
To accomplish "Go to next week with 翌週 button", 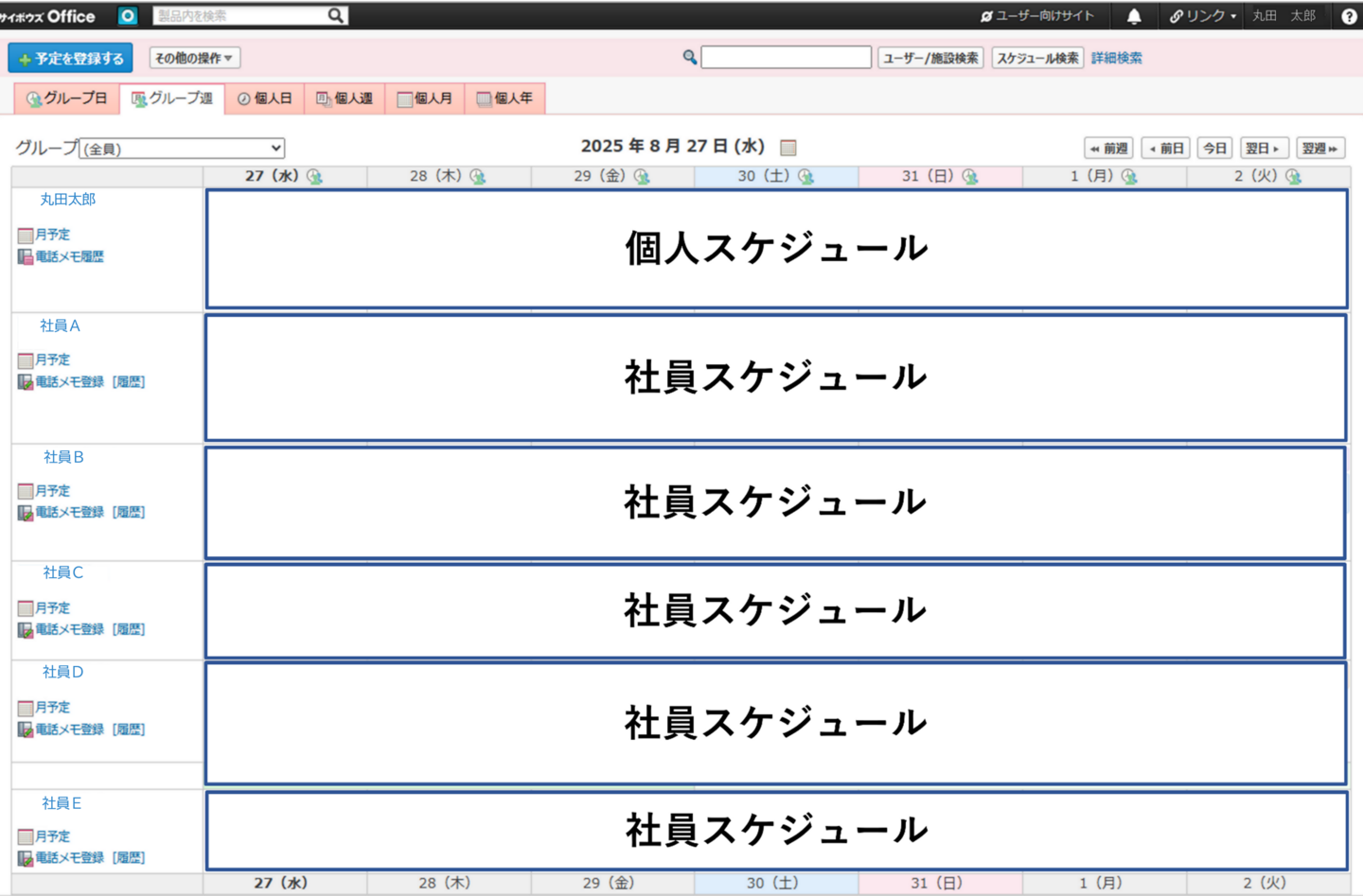I will (1319, 149).
